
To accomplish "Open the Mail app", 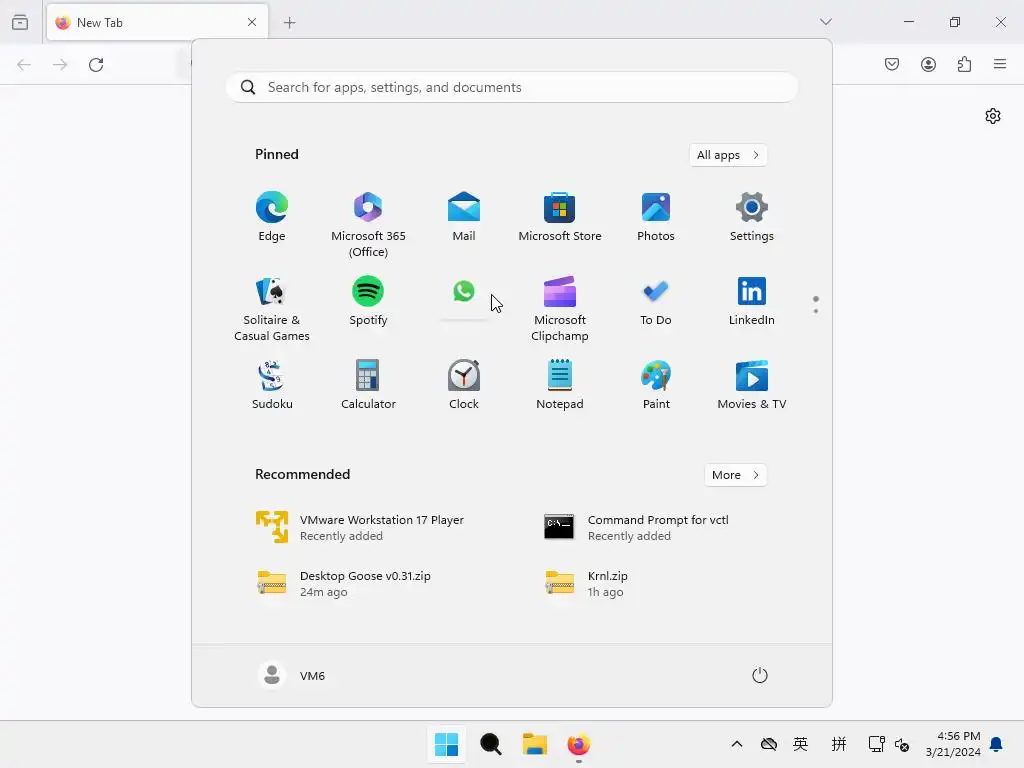I will (x=464, y=217).
